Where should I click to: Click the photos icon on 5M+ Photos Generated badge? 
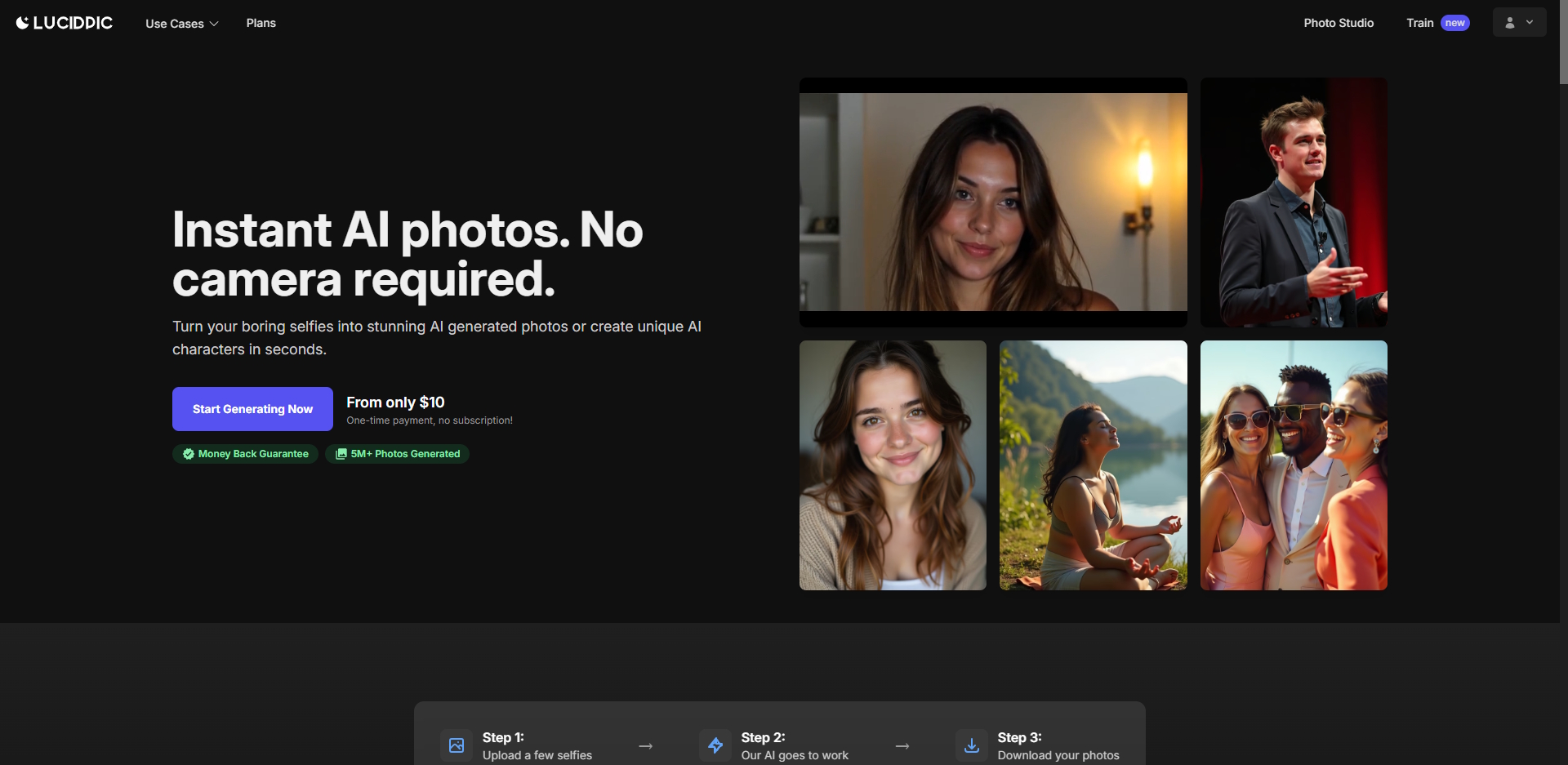pos(341,454)
